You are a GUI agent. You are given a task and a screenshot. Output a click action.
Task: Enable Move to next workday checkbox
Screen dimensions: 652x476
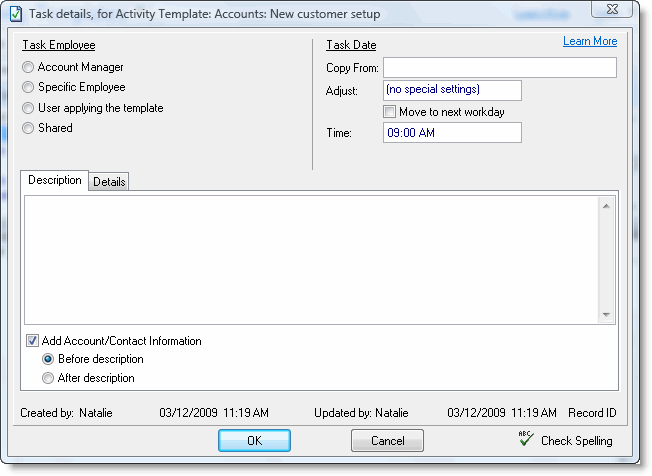point(390,111)
